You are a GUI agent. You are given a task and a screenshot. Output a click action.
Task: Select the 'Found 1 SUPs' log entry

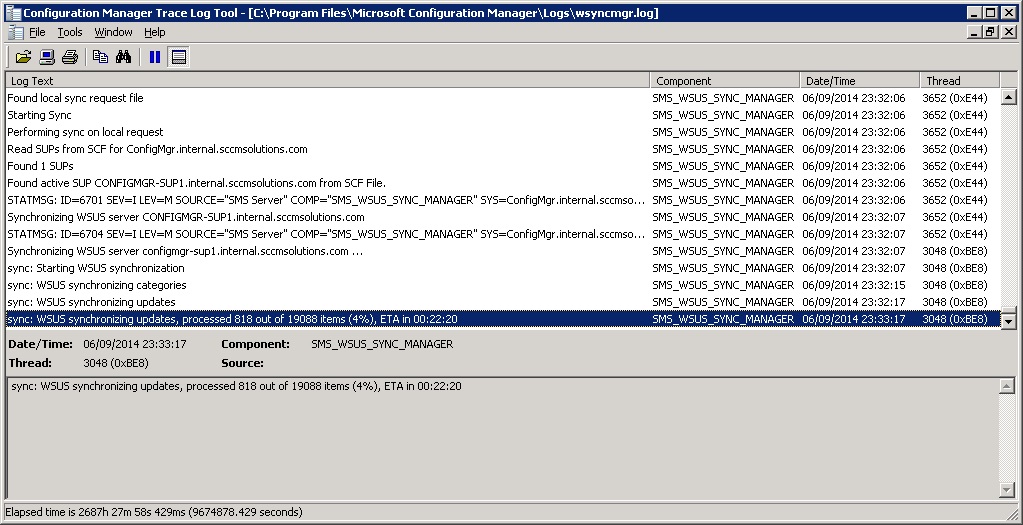40,166
